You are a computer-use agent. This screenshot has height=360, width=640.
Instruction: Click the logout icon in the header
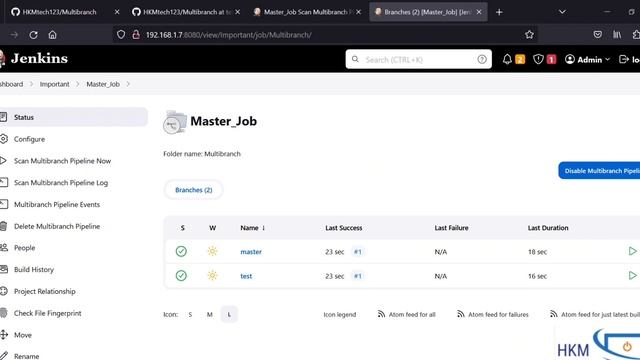623,60
